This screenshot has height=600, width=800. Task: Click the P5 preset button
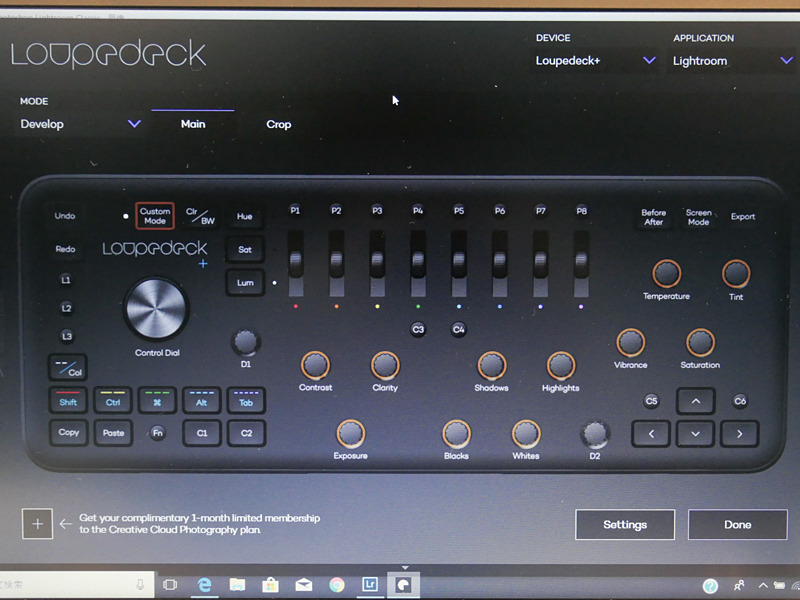click(459, 211)
